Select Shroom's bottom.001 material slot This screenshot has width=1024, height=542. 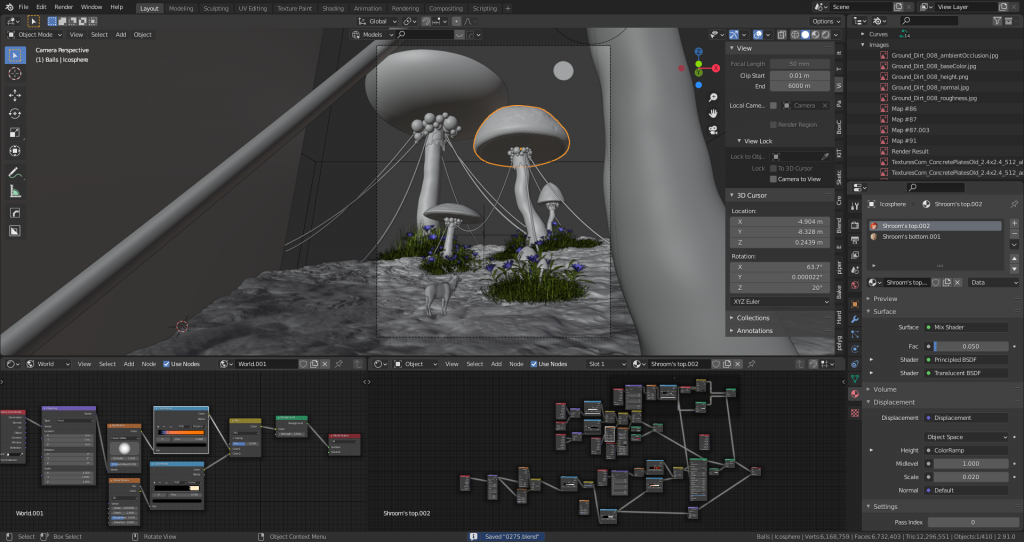click(x=935, y=236)
